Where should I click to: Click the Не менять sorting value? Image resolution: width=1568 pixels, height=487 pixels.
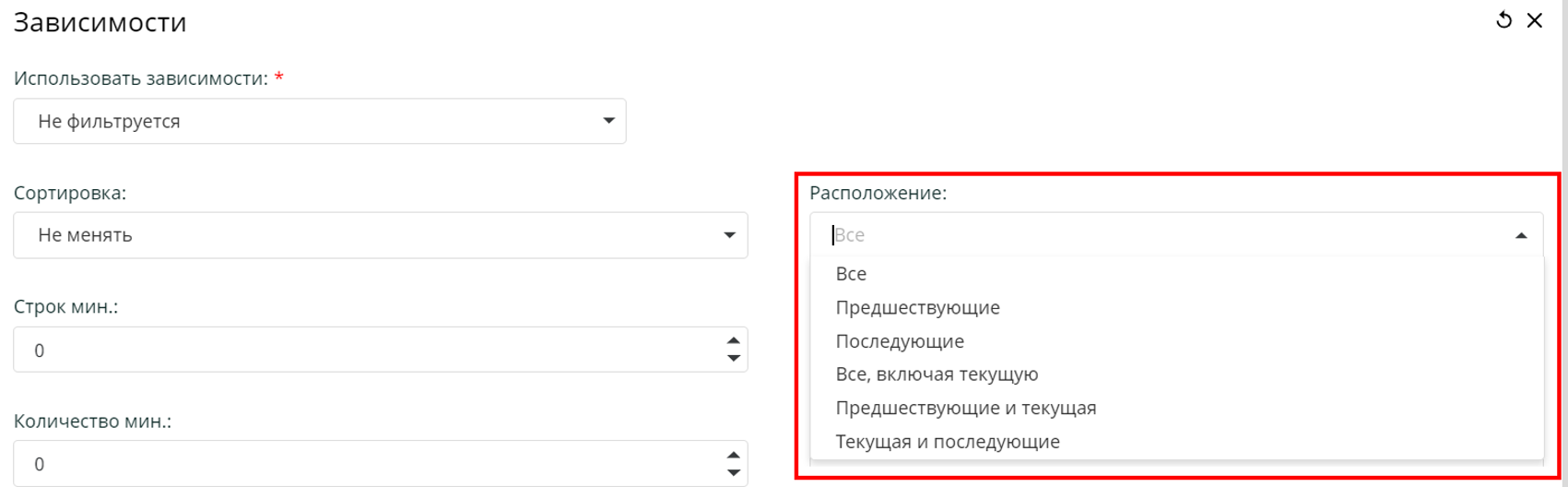[x=85, y=235]
